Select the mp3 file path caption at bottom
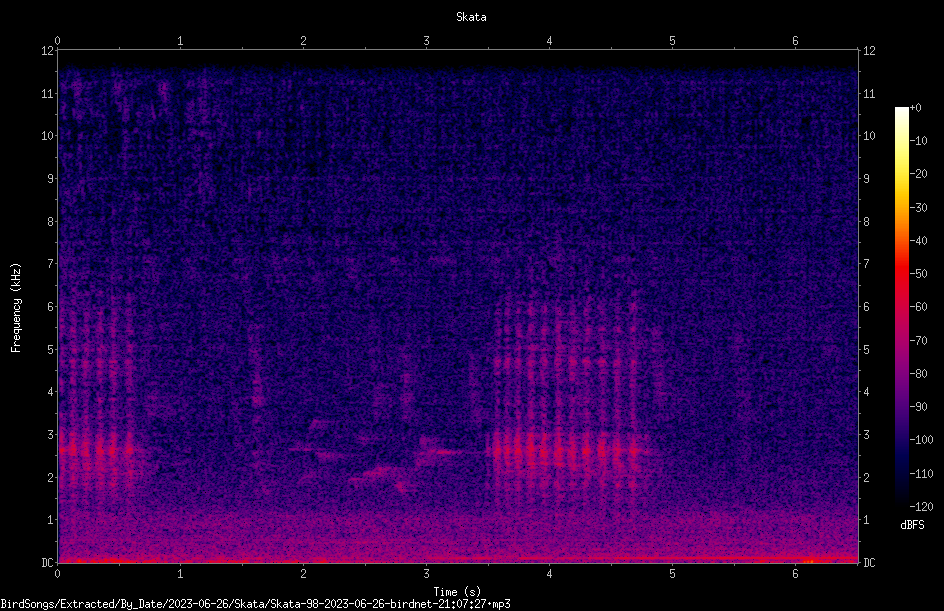The width and height of the screenshot is (944, 611). [x=255, y=604]
